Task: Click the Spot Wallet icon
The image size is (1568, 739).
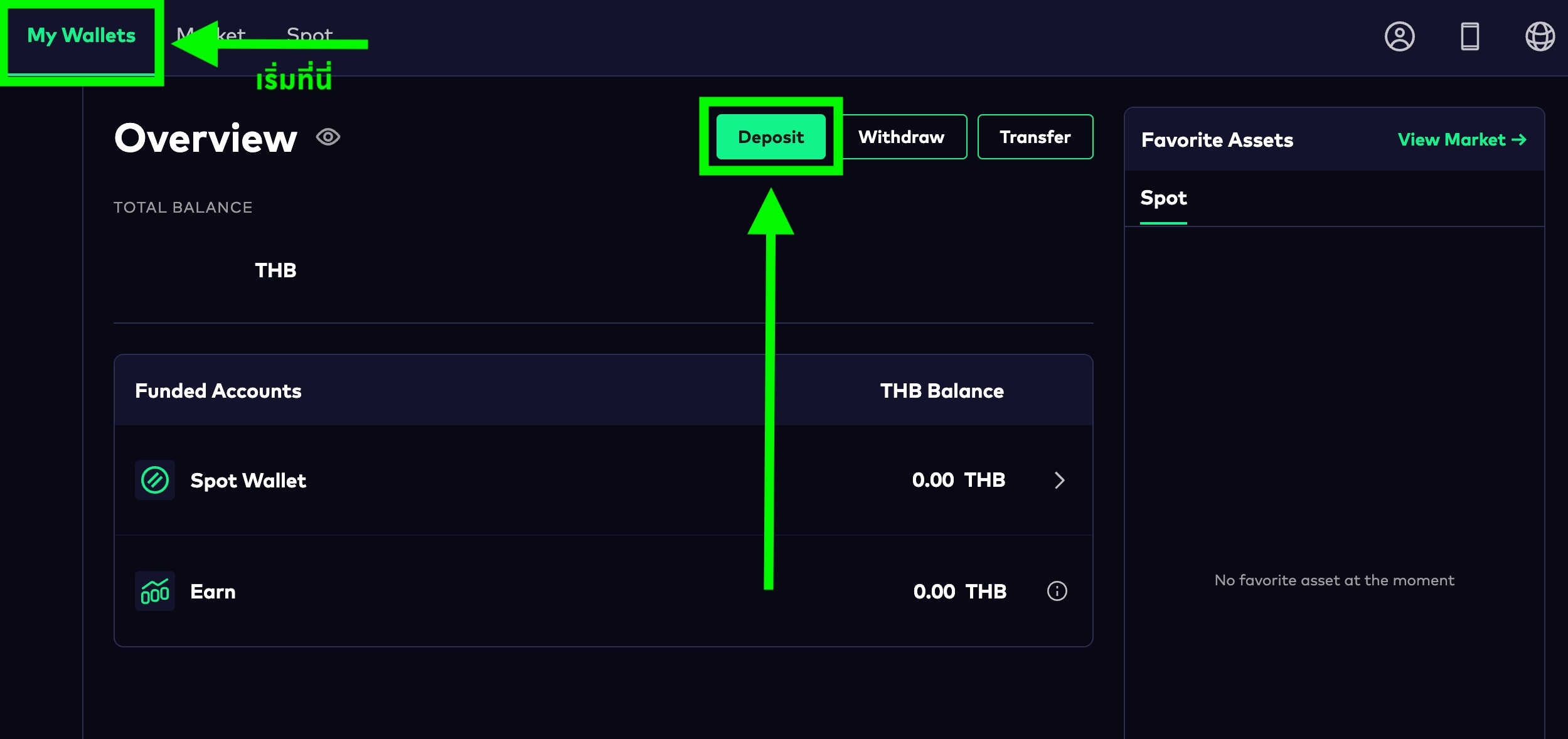Action: click(x=154, y=480)
